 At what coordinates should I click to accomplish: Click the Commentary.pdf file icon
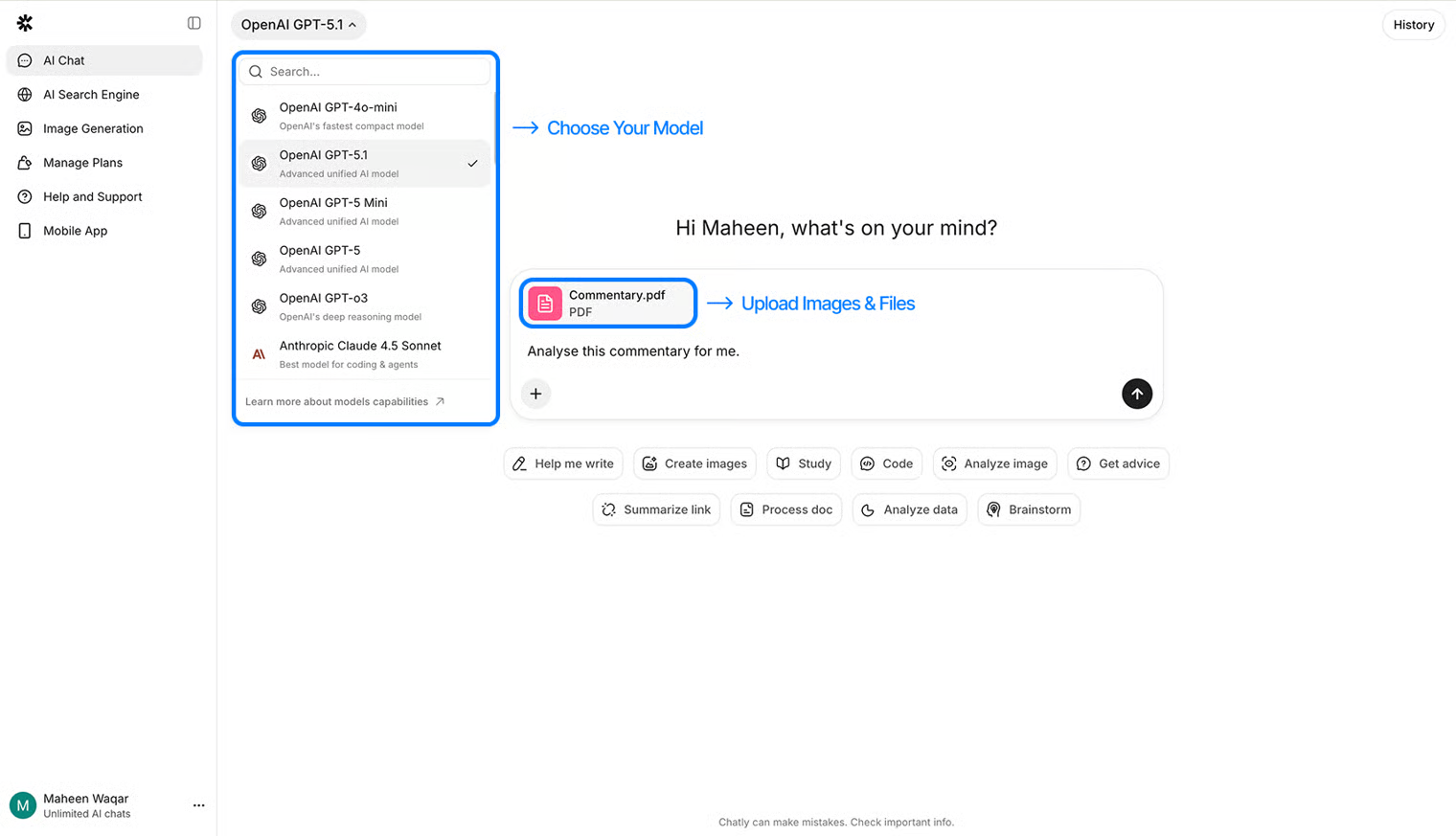545,304
